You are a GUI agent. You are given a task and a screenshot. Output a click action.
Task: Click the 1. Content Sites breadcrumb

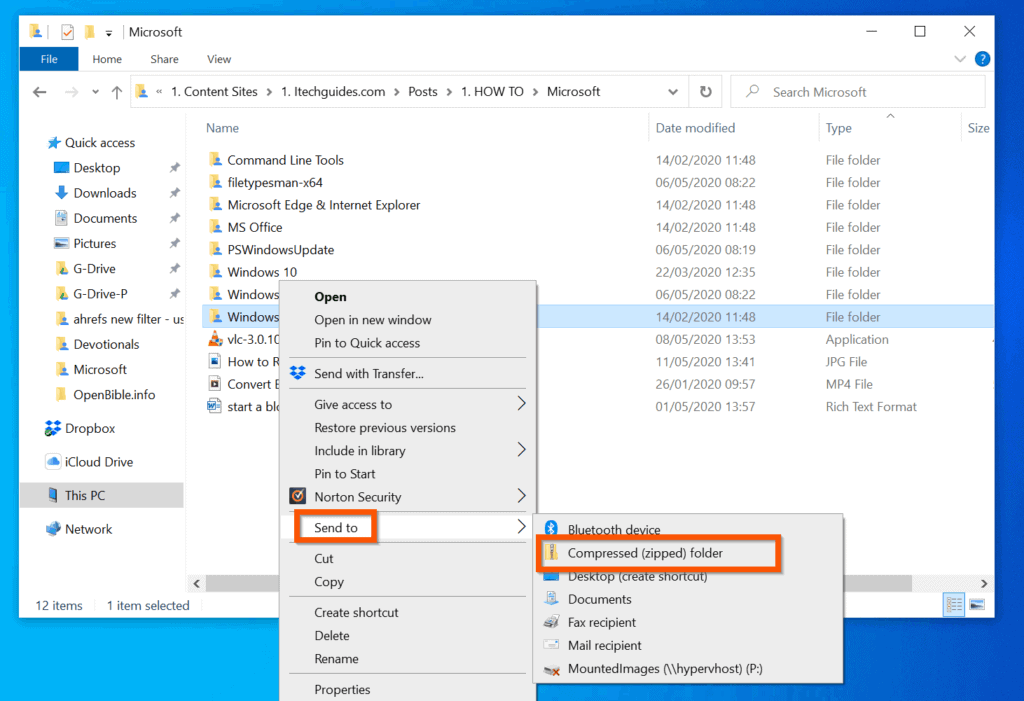pyautogui.click(x=214, y=91)
